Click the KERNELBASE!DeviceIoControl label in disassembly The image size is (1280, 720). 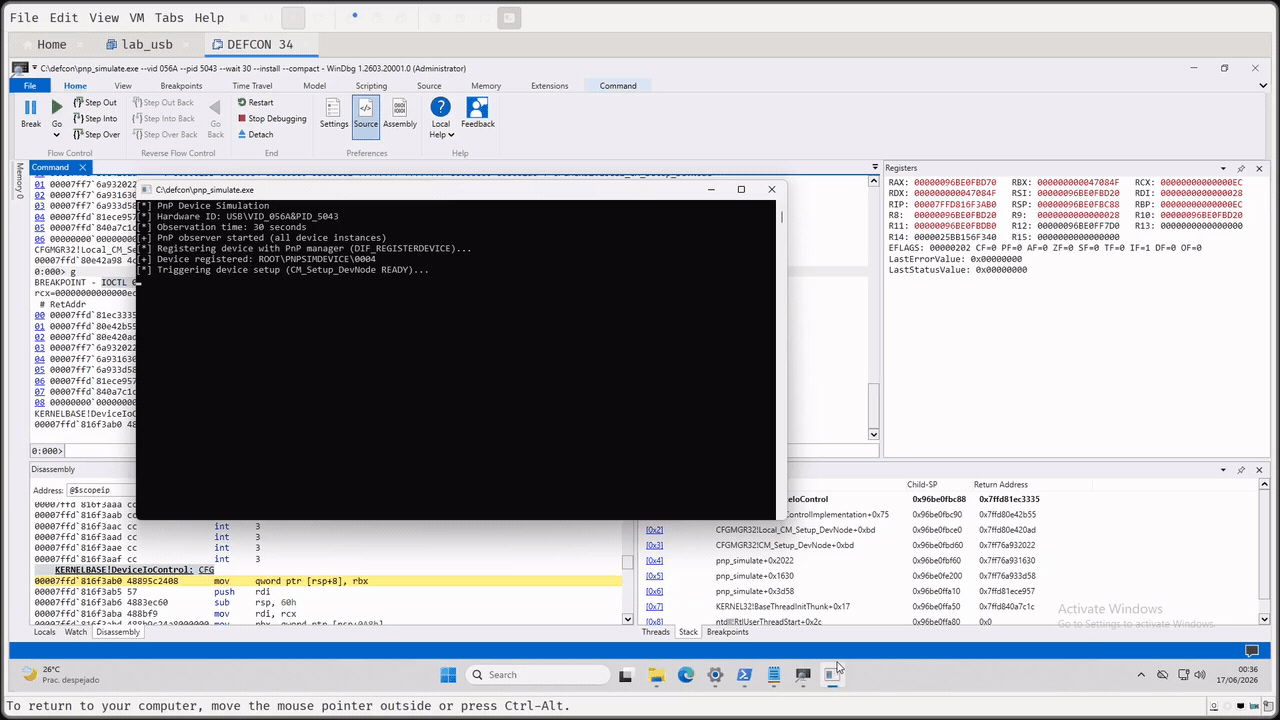coord(124,570)
